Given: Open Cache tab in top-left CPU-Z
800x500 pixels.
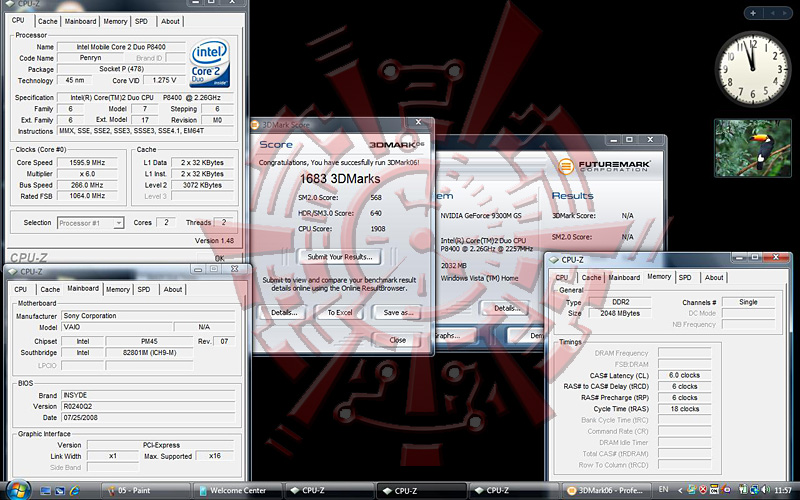Looking at the screenshot, I should click(x=47, y=21).
